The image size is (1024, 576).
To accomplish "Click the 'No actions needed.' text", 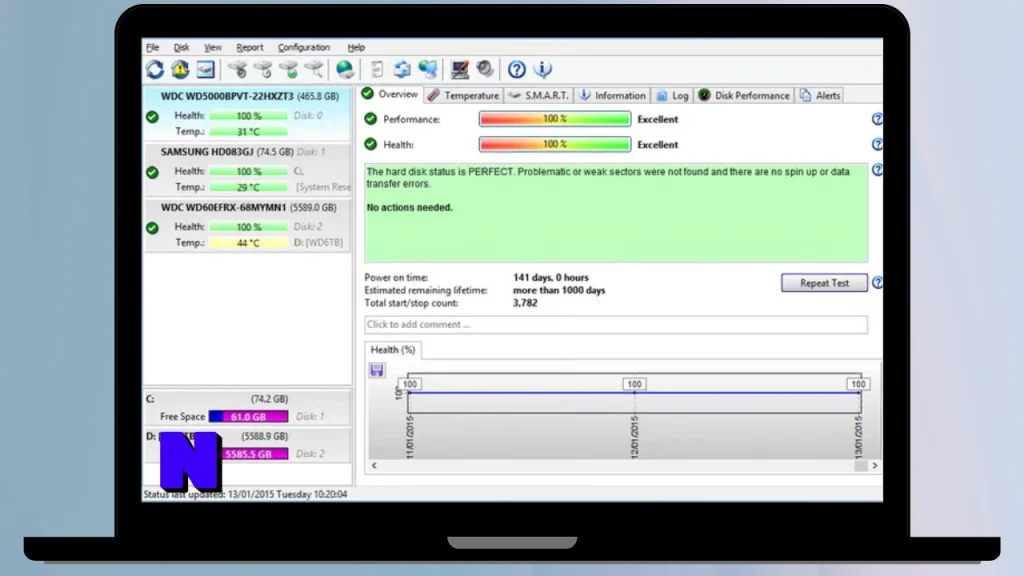I will pos(409,208).
